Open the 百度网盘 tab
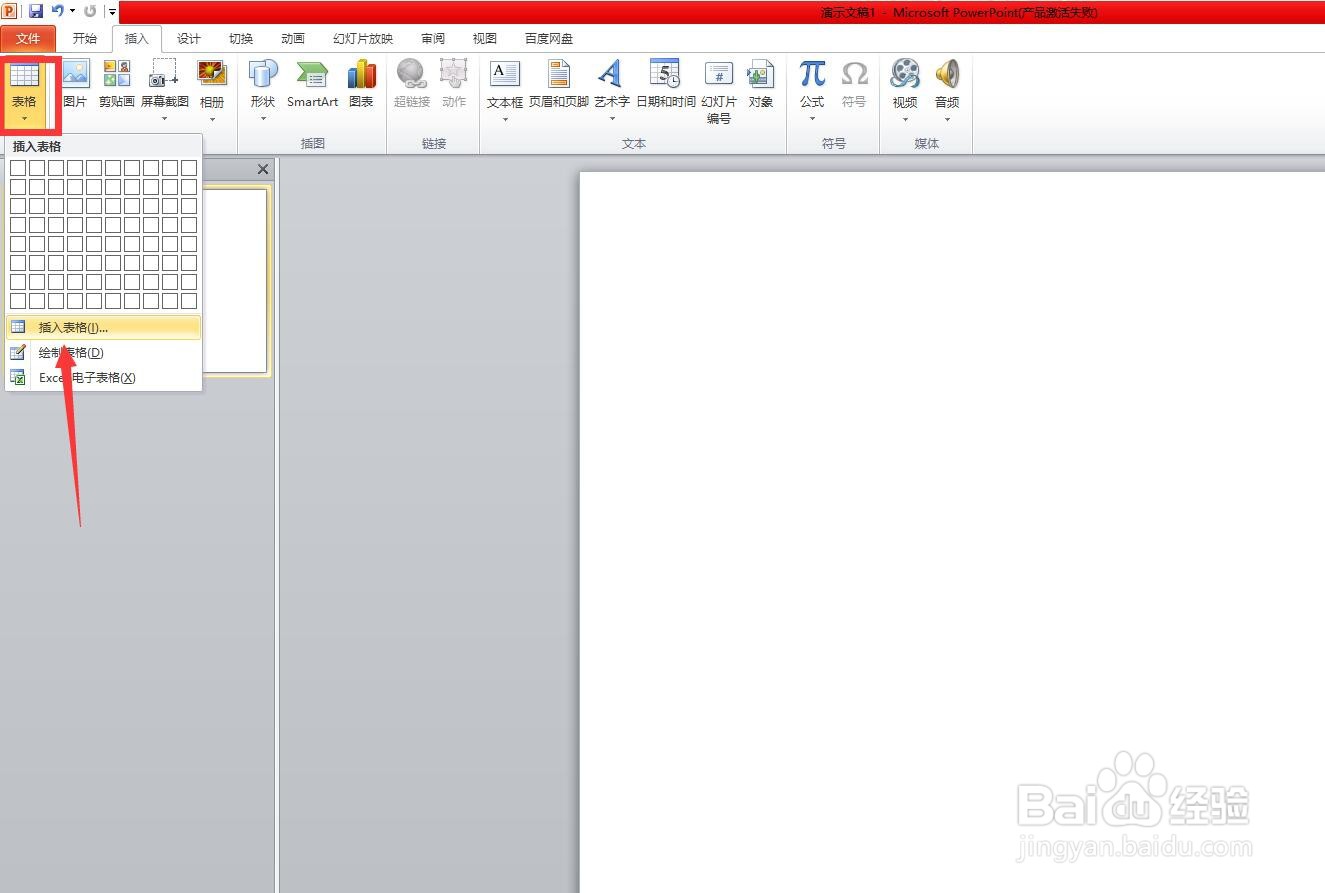Viewport: 1325px width, 893px height. [549, 39]
